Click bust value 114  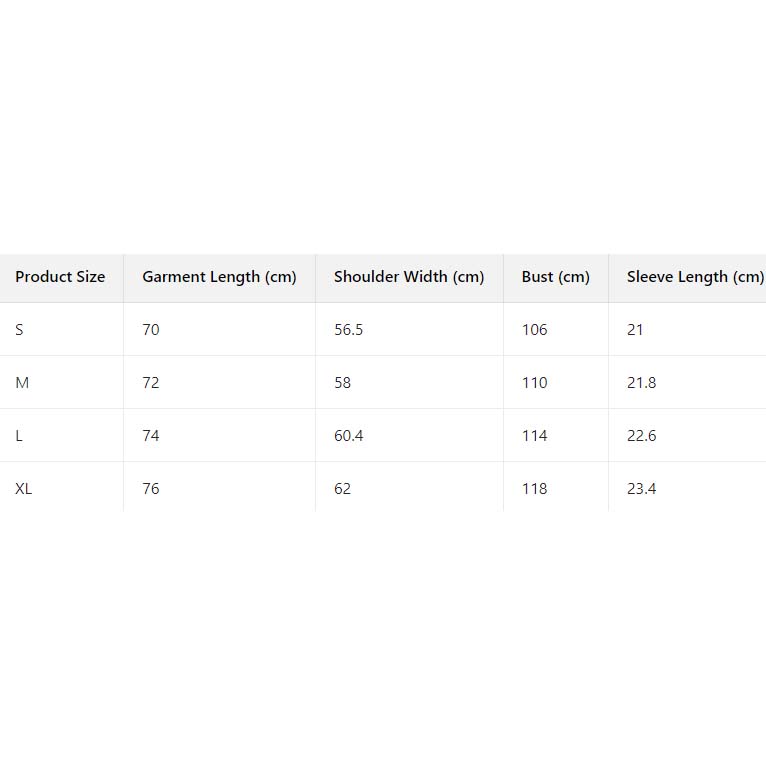[x=534, y=436]
